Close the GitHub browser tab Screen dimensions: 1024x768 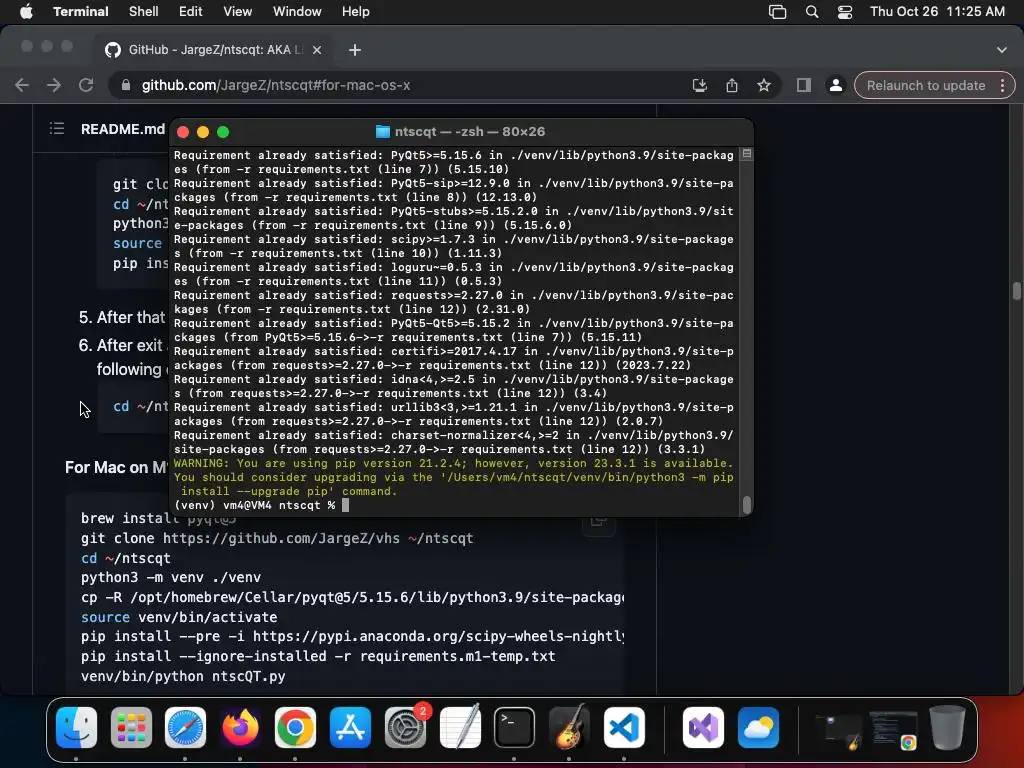[317, 50]
